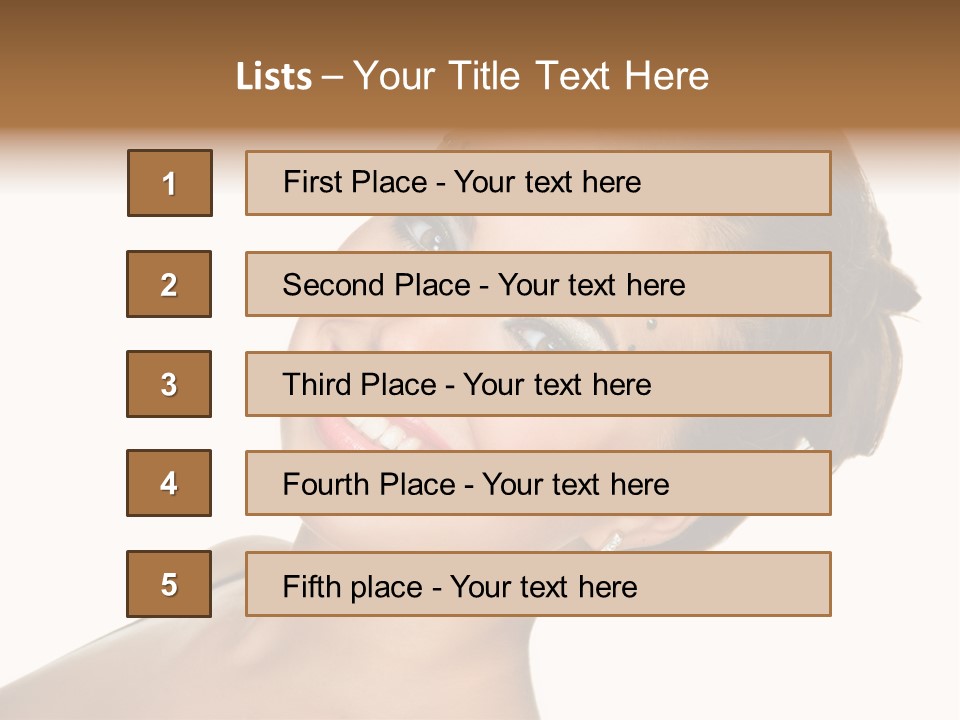Click the number 5 box
The width and height of the screenshot is (960, 720).
click(x=169, y=584)
